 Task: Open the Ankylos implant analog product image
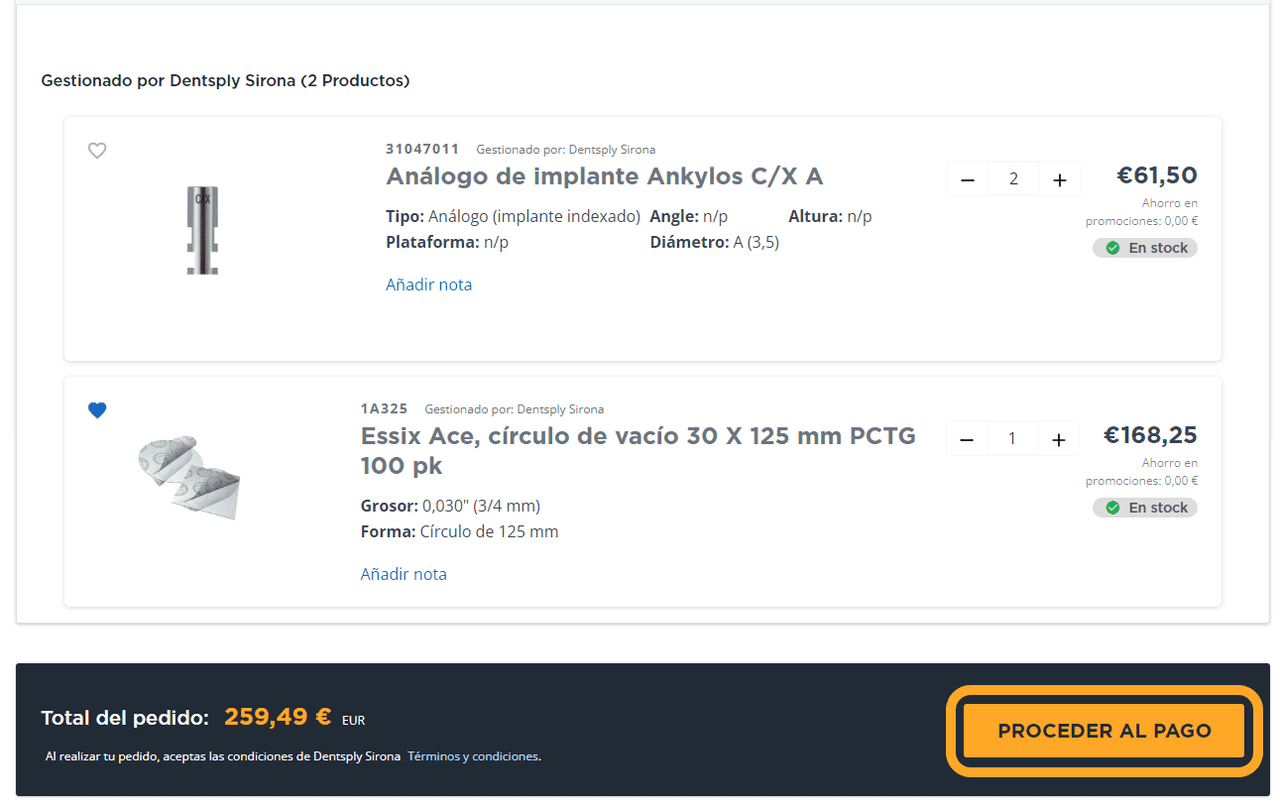pyautogui.click(x=203, y=229)
